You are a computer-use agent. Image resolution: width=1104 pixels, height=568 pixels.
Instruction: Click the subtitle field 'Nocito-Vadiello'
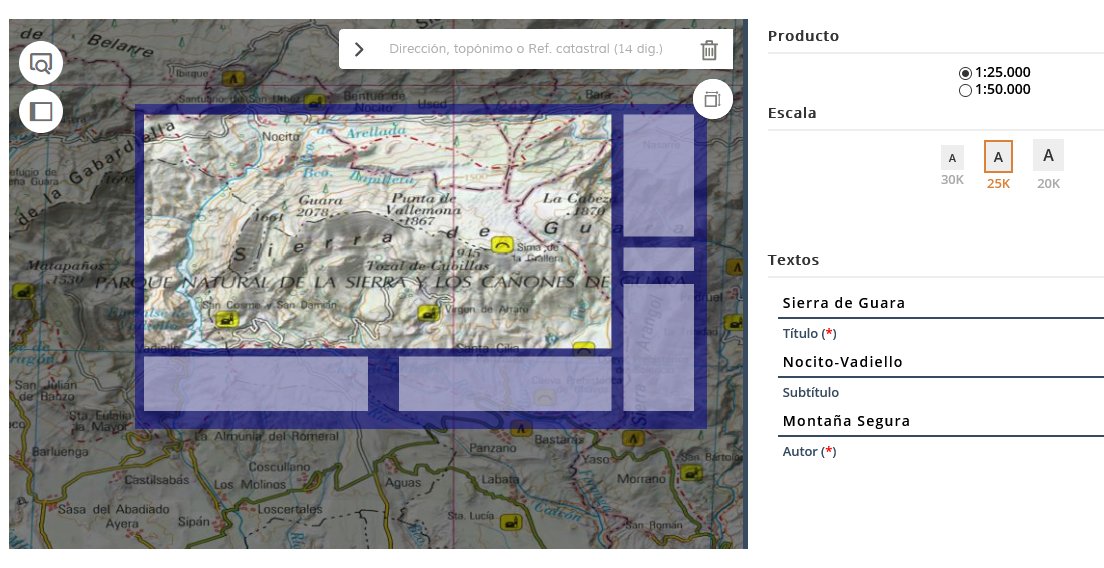pos(943,362)
